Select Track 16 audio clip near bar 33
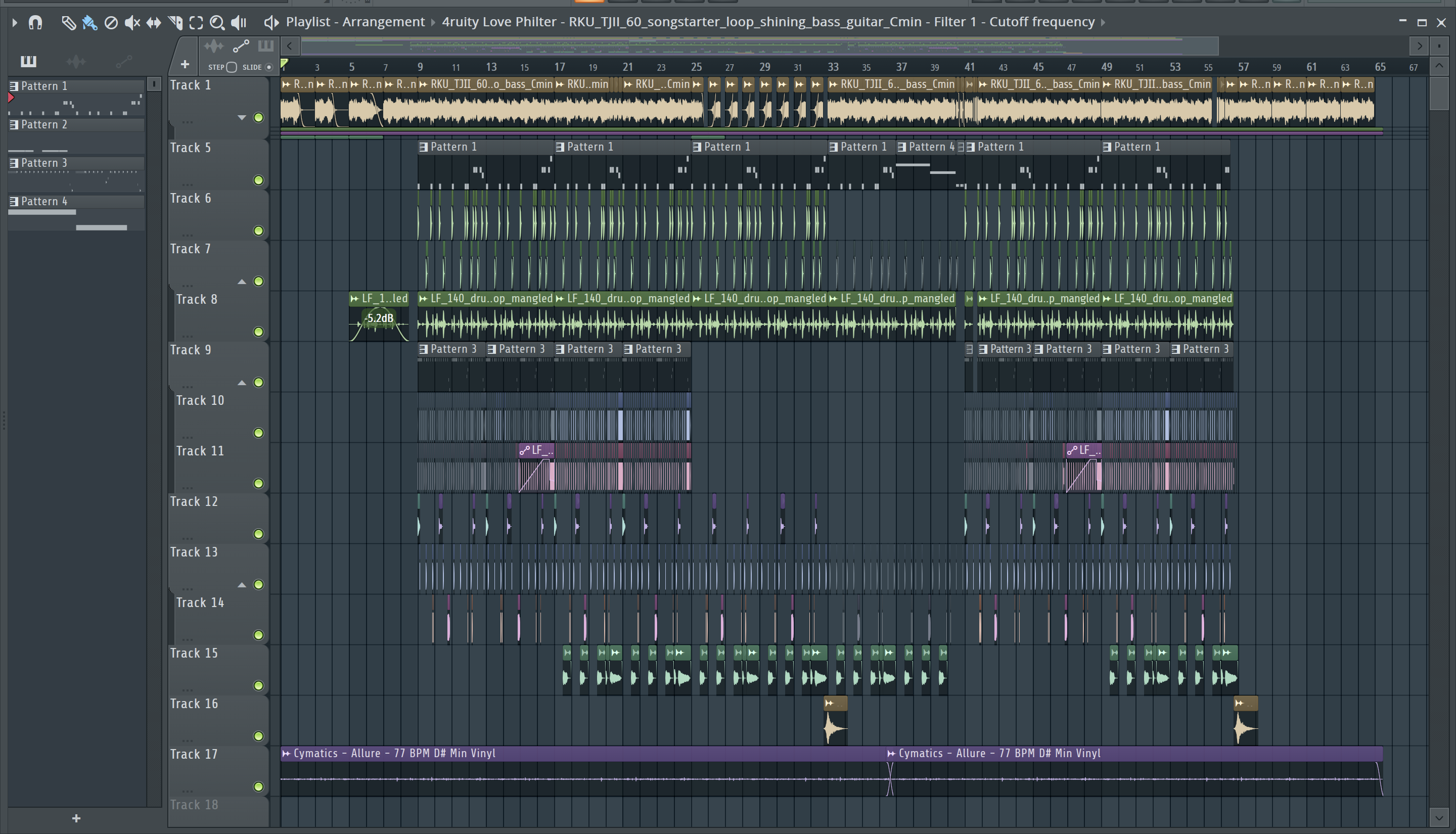The image size is (1456, 834). point(835,721)
